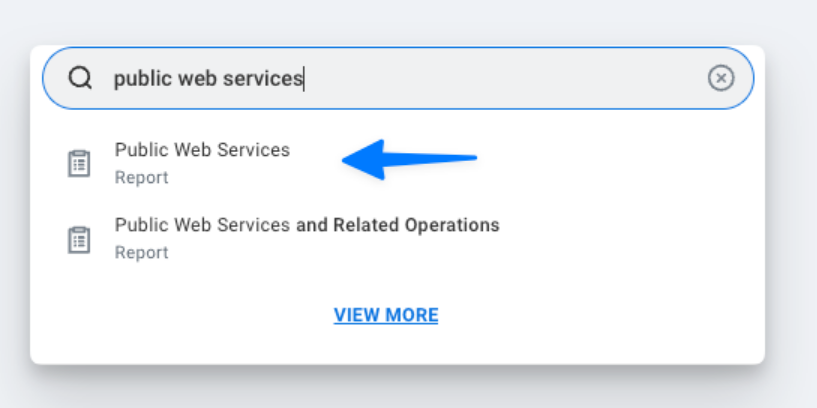Click the bold "and Related Operations" text

pos(398,225)
